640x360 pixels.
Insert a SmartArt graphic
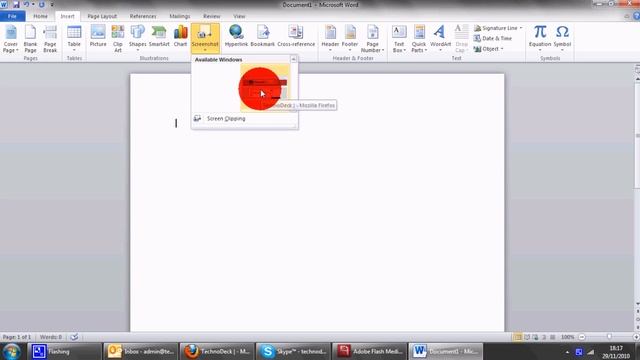click(x=159, y=37)
